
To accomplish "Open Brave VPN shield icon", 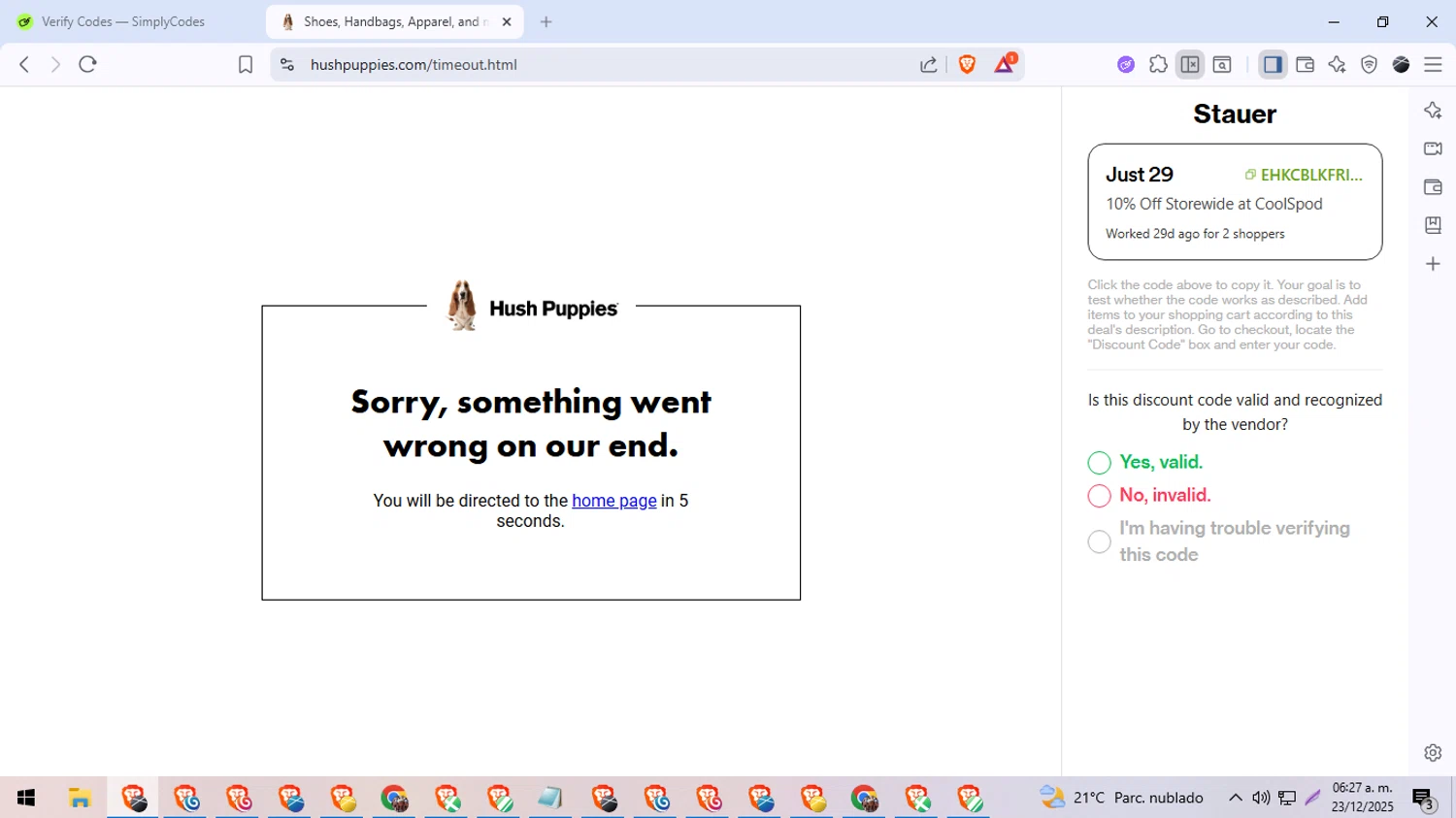I will pos(1369,64).
